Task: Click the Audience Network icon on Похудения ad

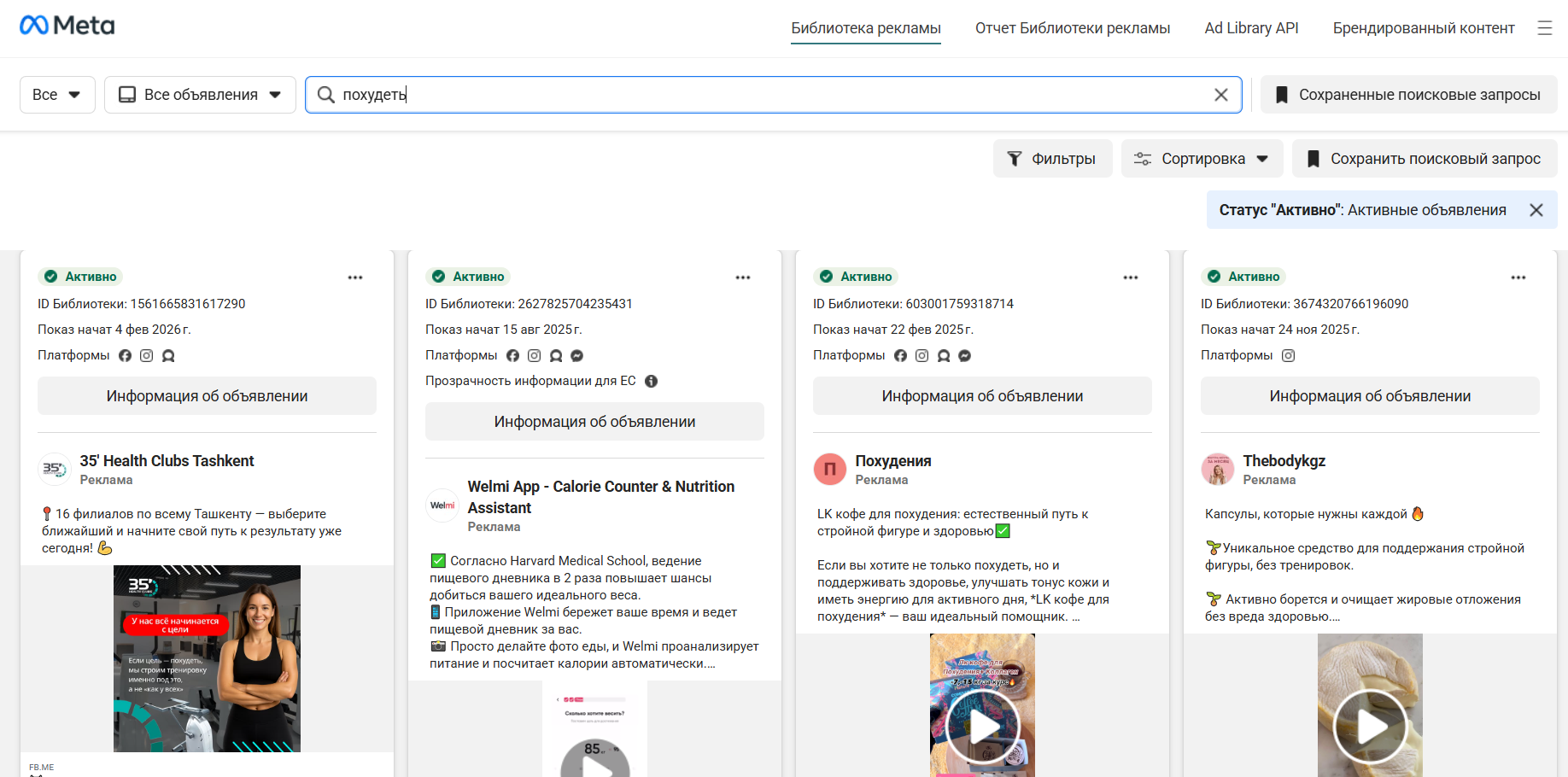Action: pos(943,355)
